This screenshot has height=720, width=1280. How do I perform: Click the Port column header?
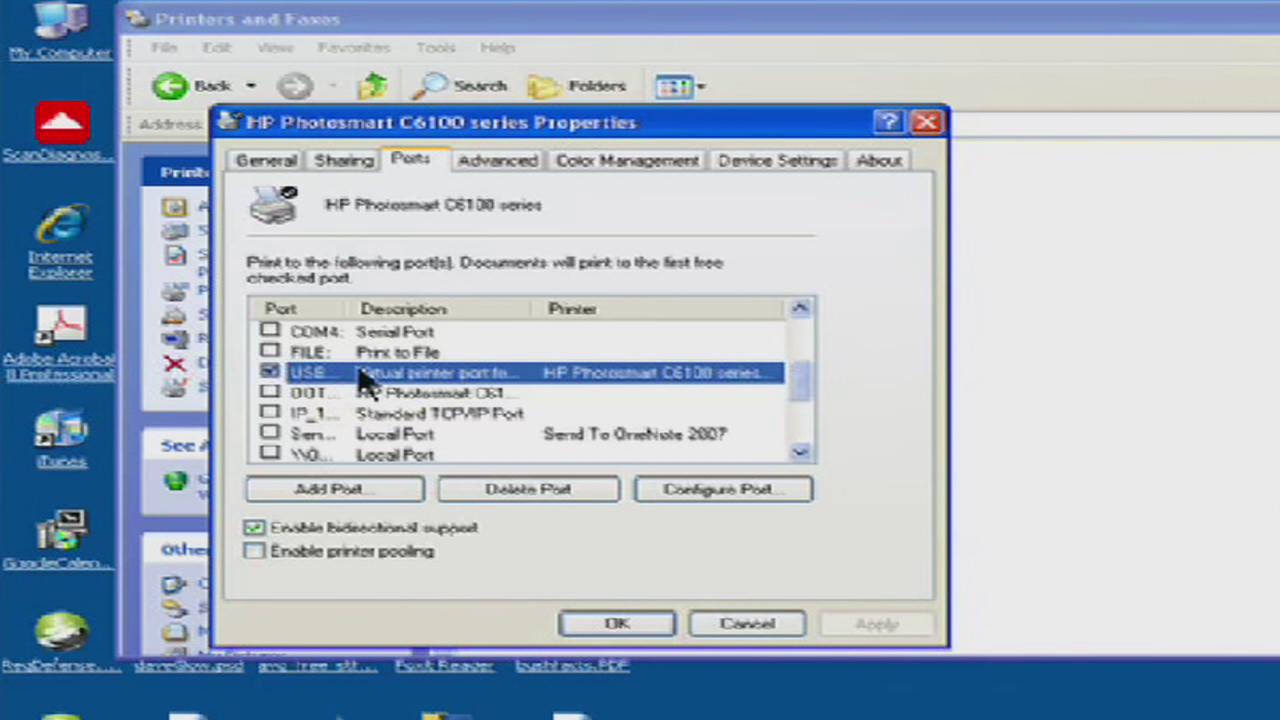coord(297,309)
